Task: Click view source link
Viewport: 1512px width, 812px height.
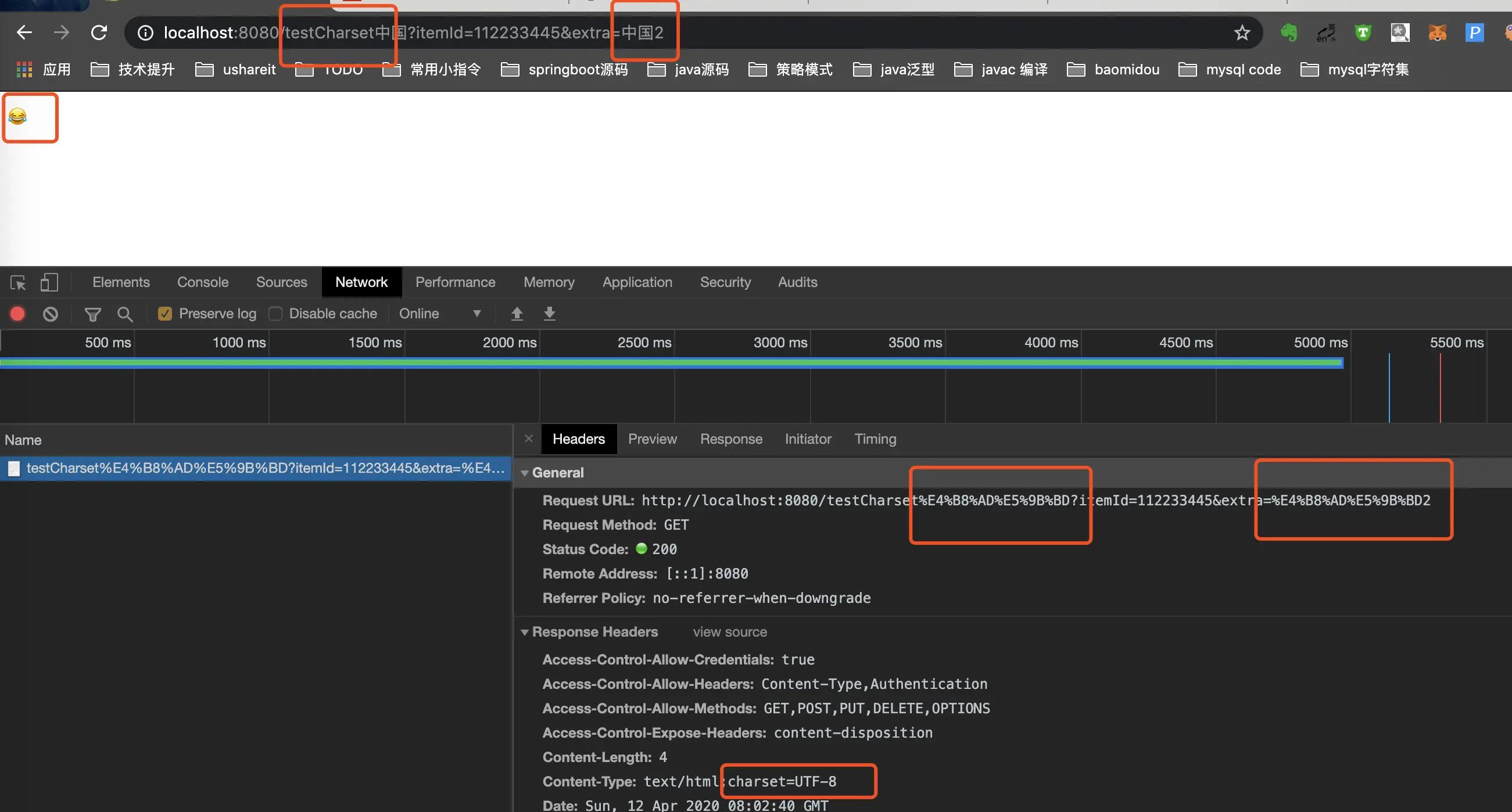Action: point(730,632)
